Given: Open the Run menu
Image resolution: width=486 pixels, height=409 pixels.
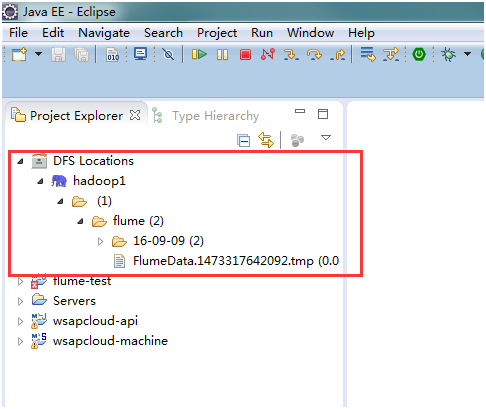Looking at the screenshot, I should pos(262,33).
